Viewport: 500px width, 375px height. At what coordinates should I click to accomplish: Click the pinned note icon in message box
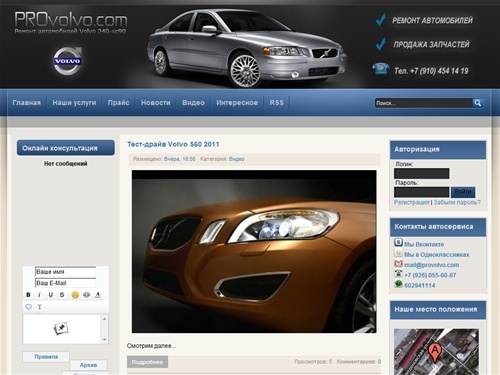(61, 329)
